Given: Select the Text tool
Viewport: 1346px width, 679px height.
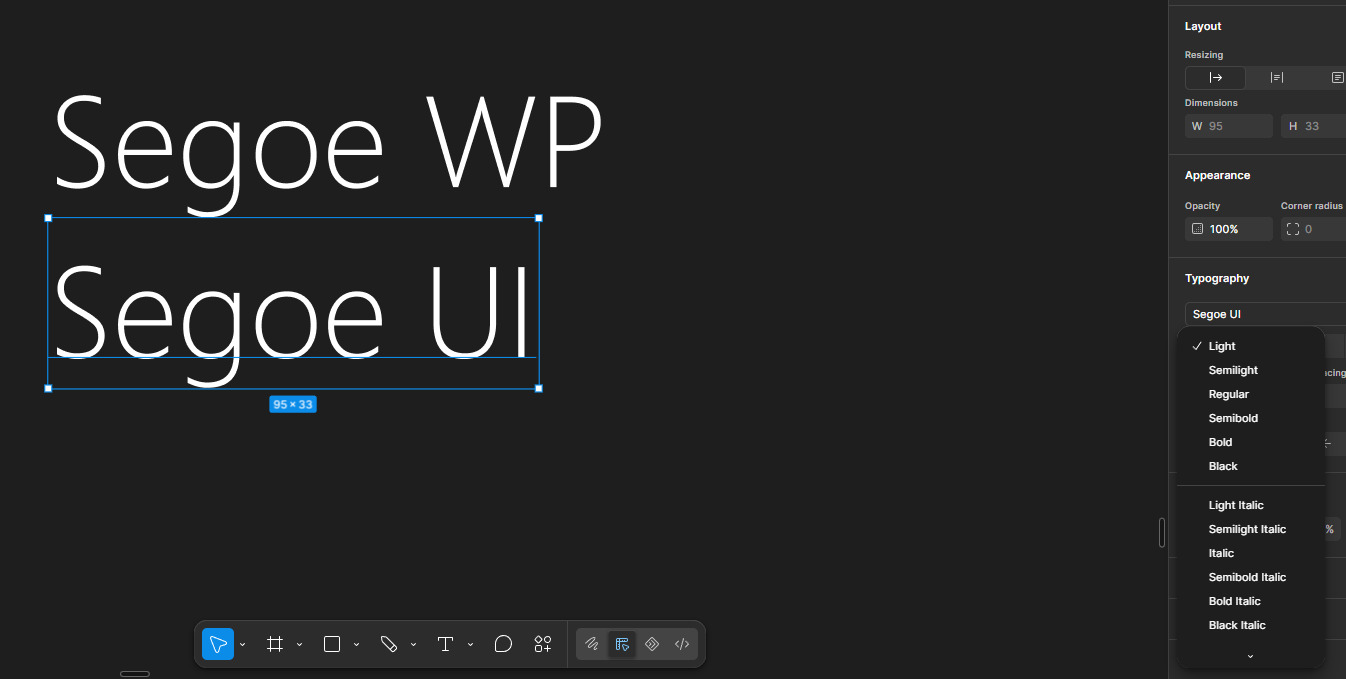Looking at the screenshot, I should [x=446, y=644].
